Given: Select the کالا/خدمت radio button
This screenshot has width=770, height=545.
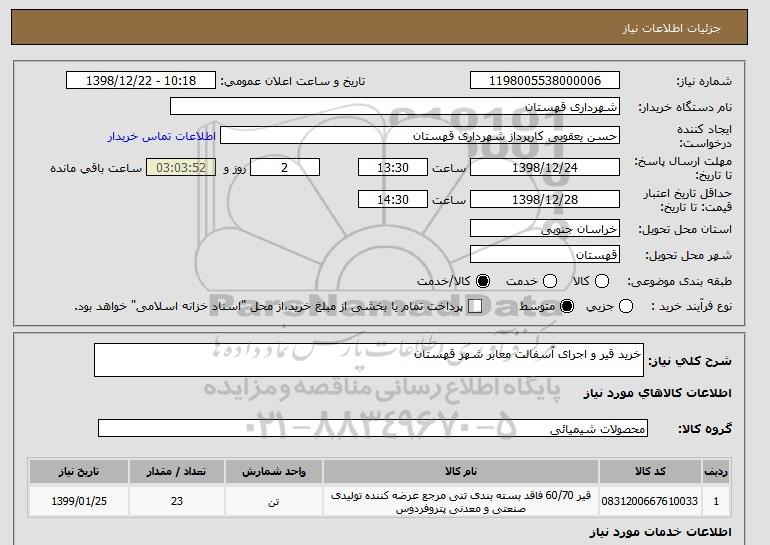Looking at the screenshot, I should pyautogui.click(x=483, y=281).
